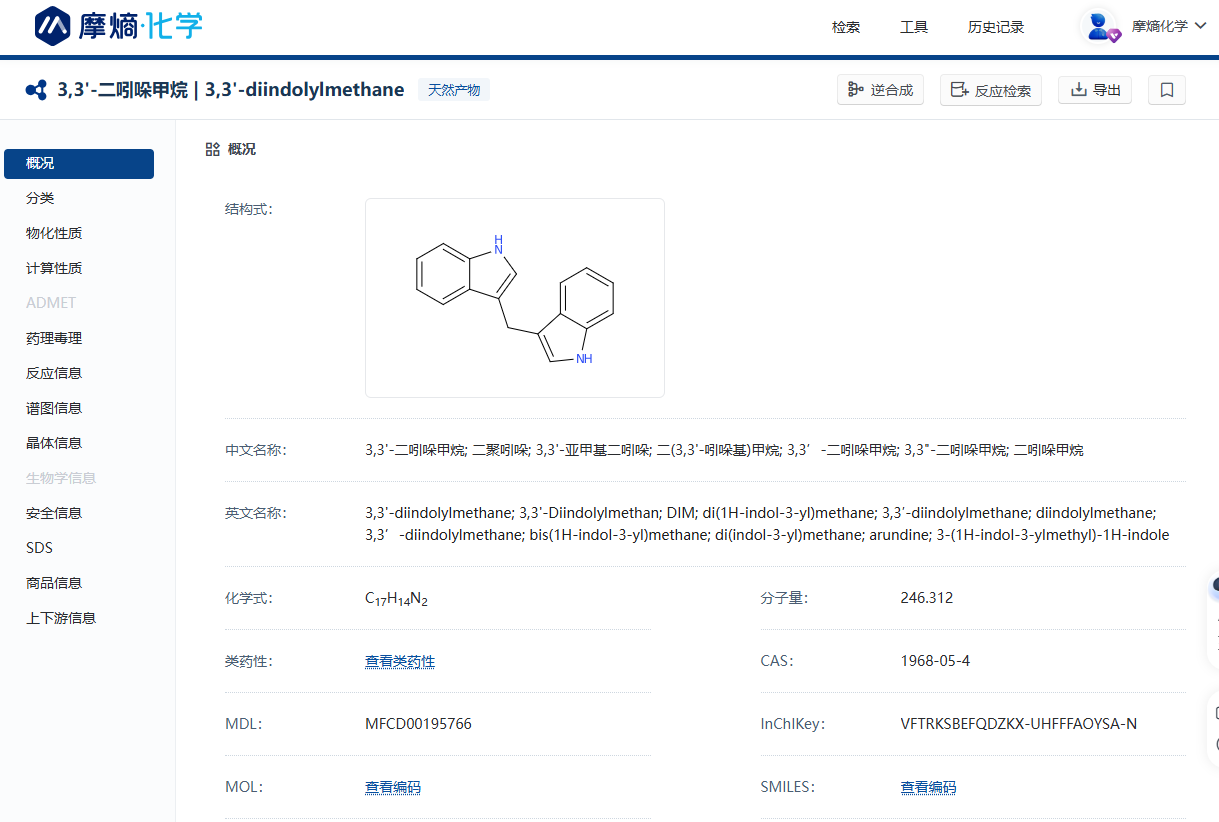Viewport: 1219px width, 822px height.
Task: Click 查看类药性 link
Action: [399, 661]
